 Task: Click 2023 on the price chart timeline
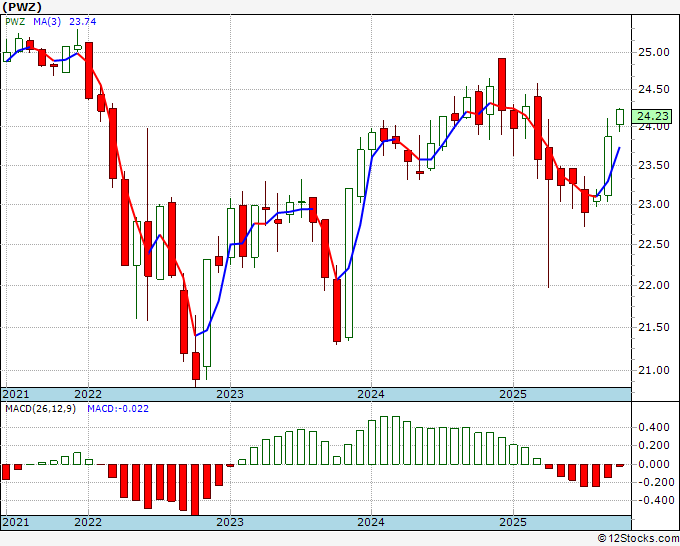[230, 394]
